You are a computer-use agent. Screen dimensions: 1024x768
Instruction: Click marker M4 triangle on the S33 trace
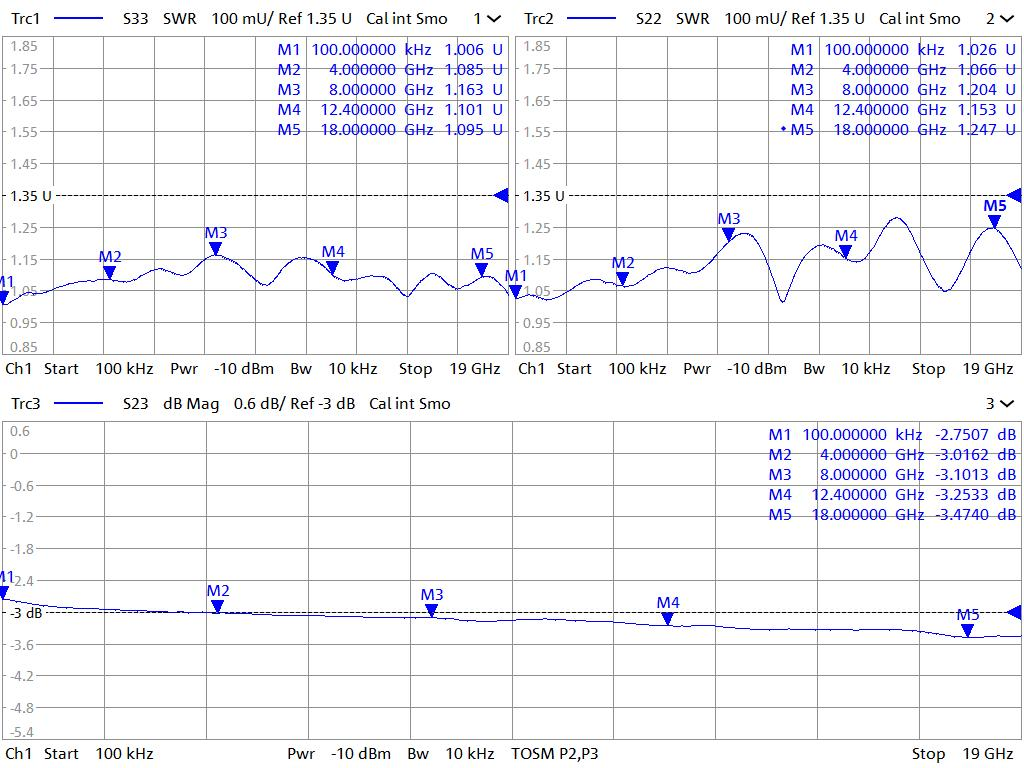pos(332,267)
